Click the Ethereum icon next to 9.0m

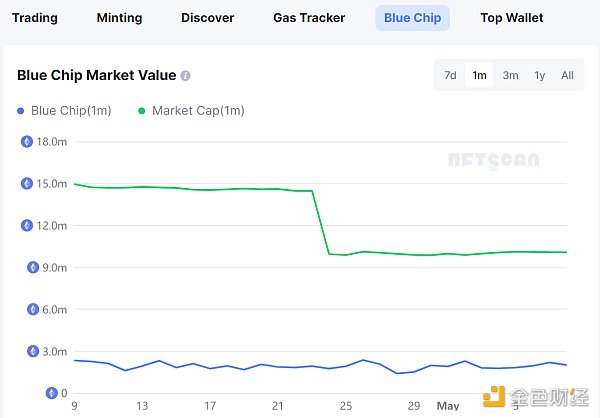click(x=27, y=268)
